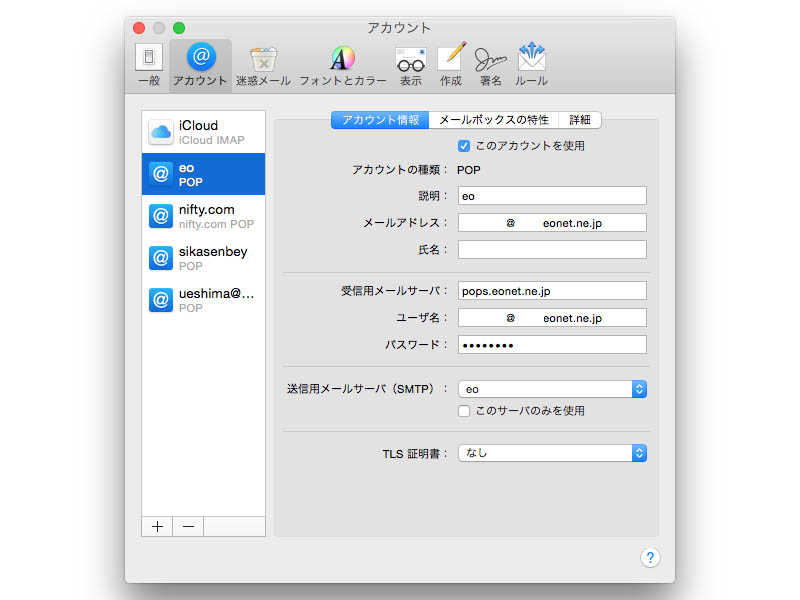Click the ユーザ名 field
The image size is (800, 600).
click(x=552, y=318)
